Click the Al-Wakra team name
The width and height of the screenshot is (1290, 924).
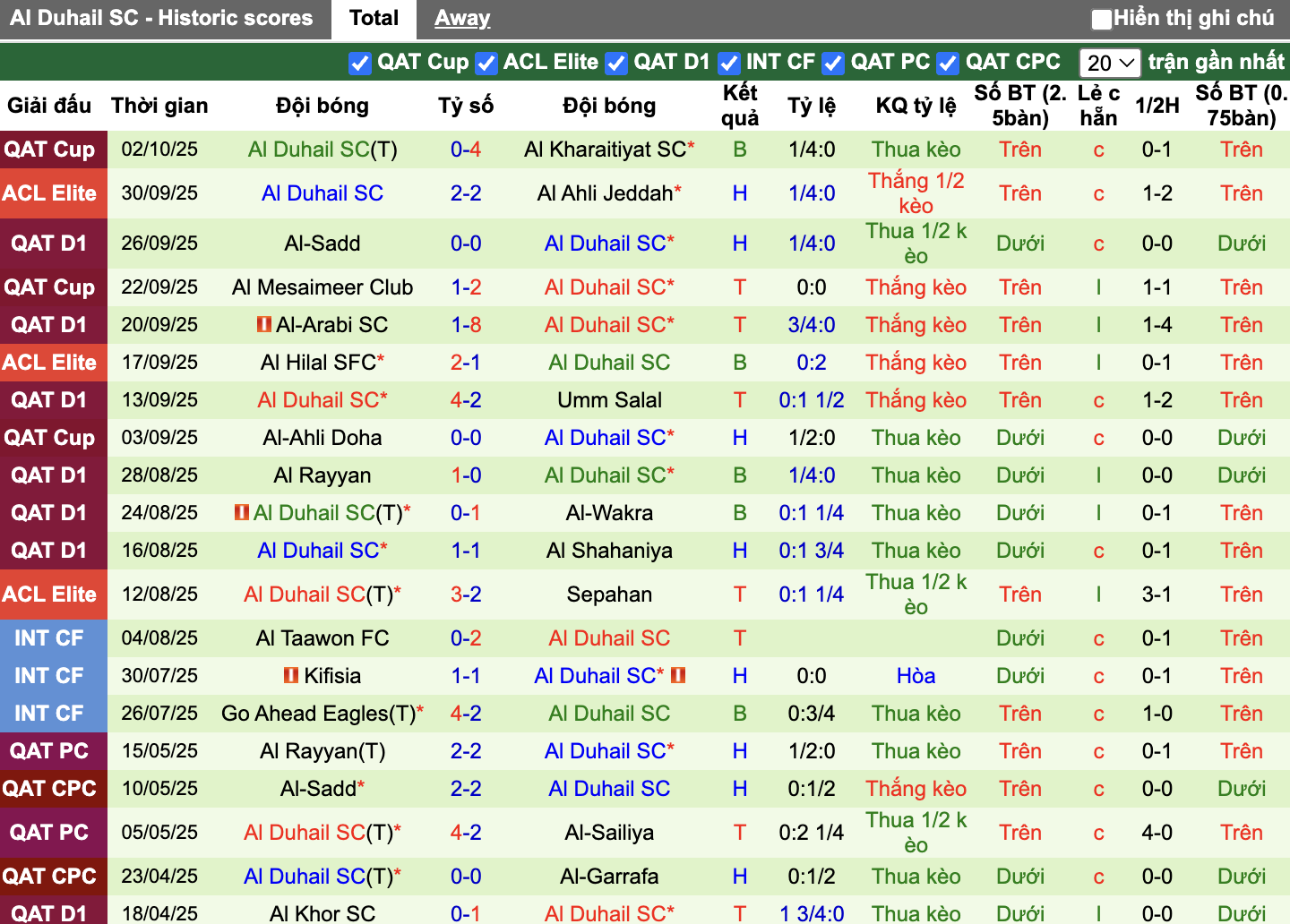coord(609,513)
